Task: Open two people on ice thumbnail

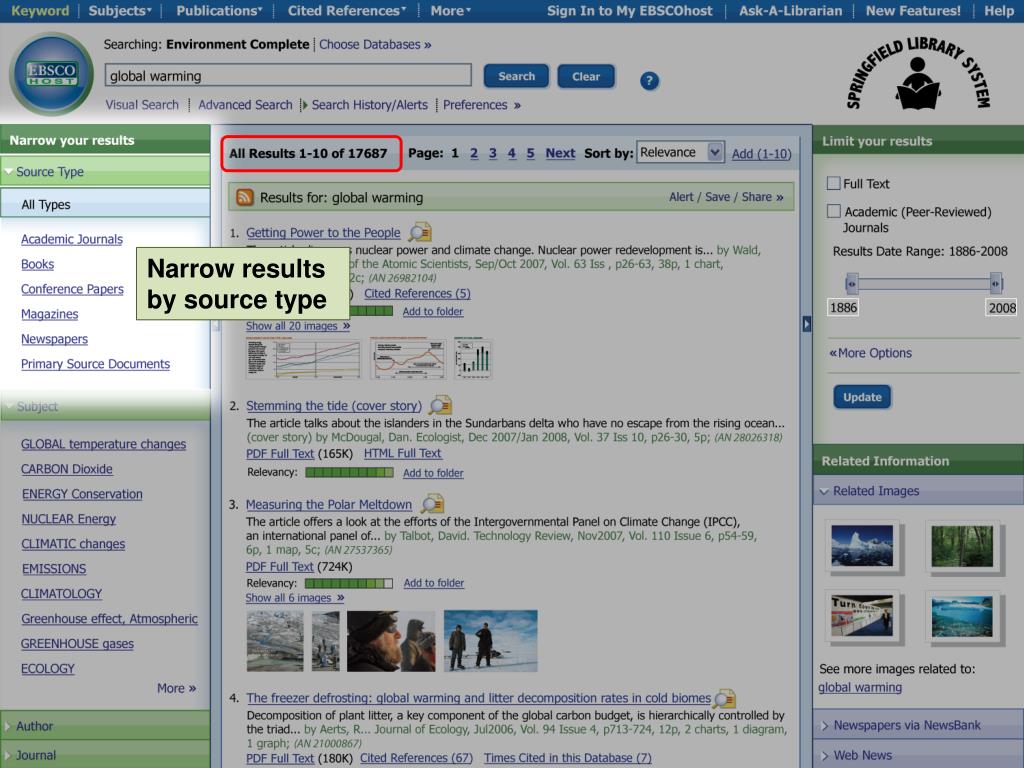Action: (490, 641)
